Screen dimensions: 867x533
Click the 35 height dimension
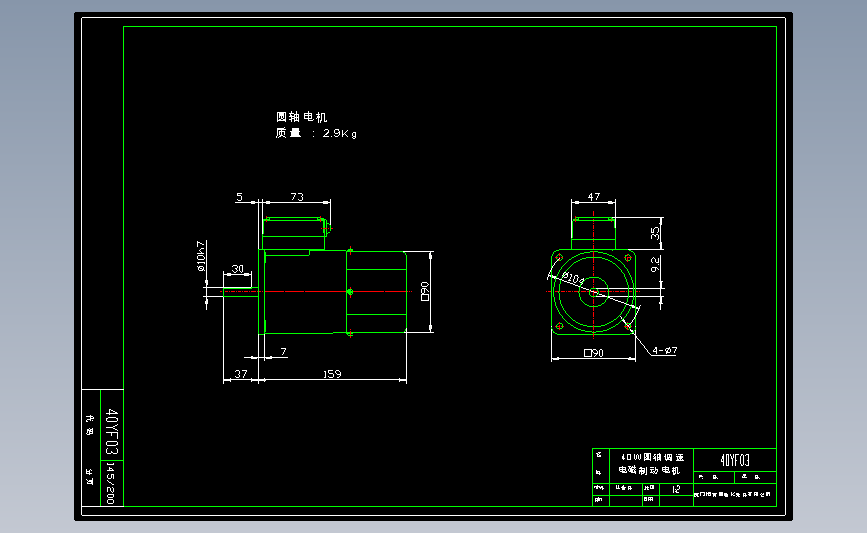[x=655, y=233]
